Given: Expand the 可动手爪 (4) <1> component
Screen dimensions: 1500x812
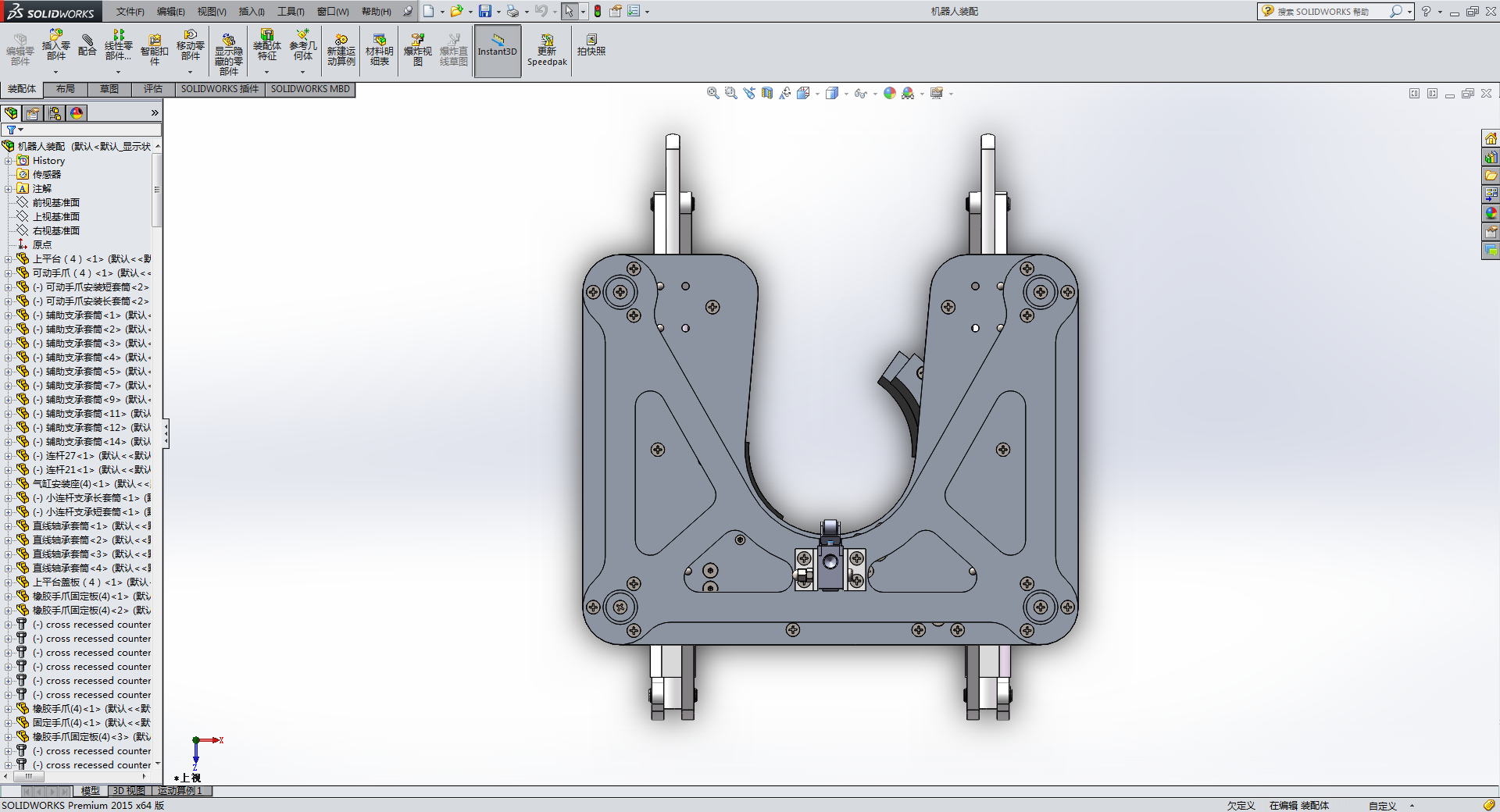Looking at the screenshot, I should tap(9, 273).
